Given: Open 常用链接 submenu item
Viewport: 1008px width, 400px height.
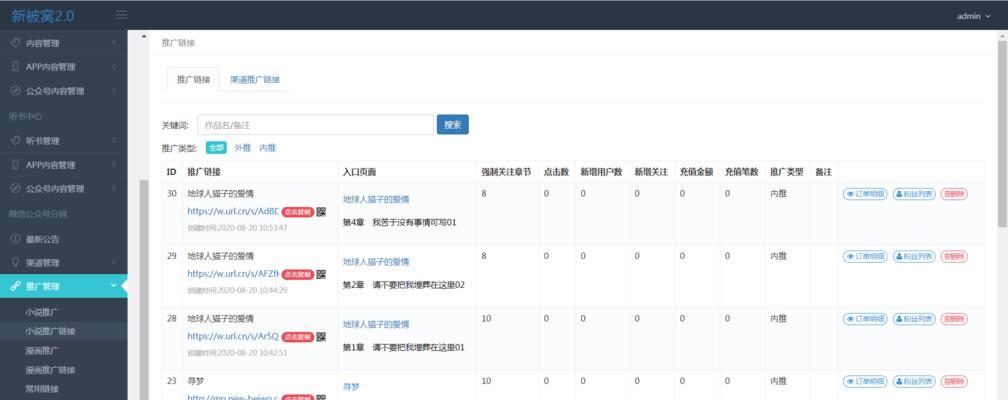Looking at the screenshot, I should tap(42, 389).
